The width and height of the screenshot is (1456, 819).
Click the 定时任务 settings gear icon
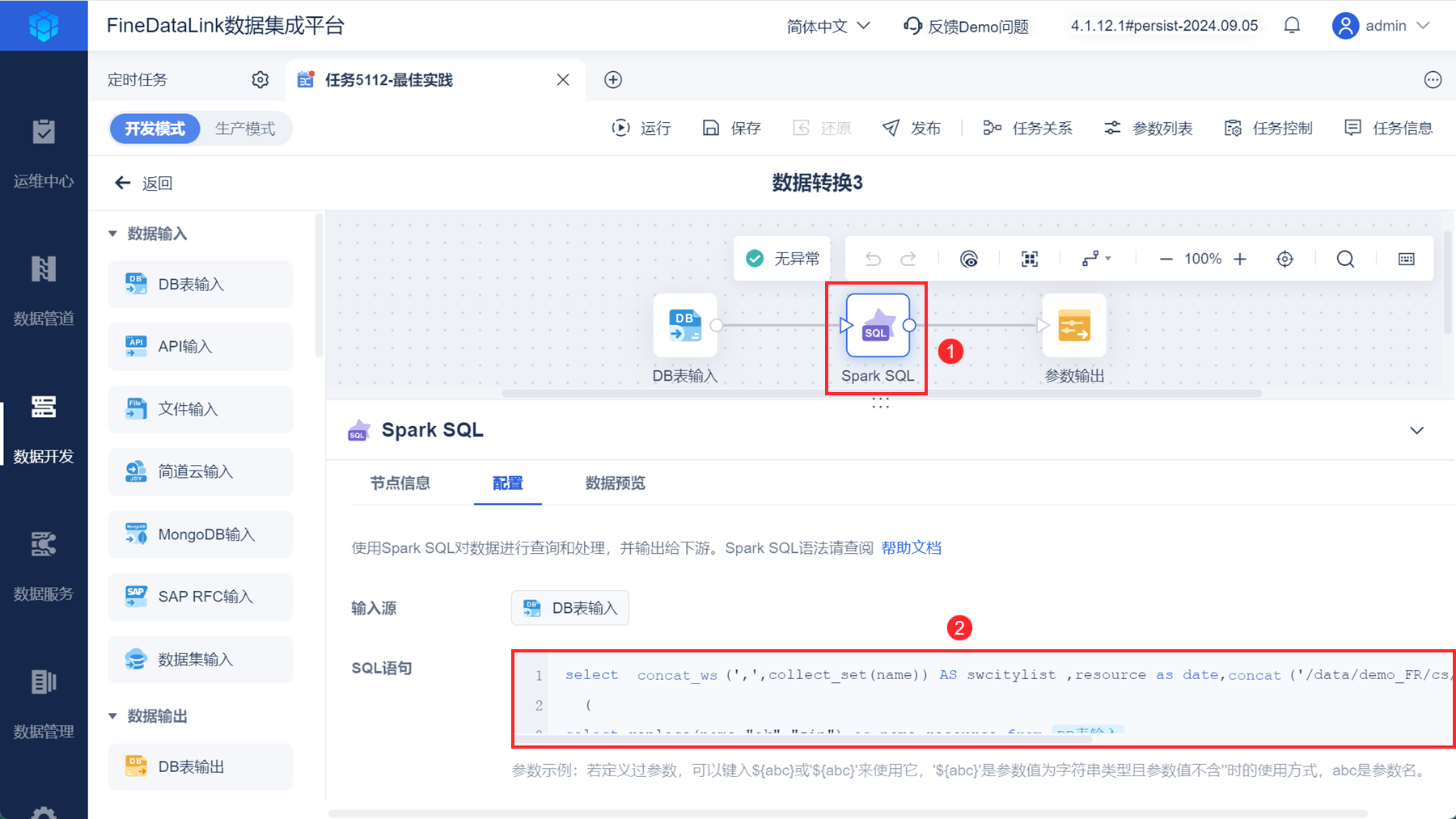260,79
